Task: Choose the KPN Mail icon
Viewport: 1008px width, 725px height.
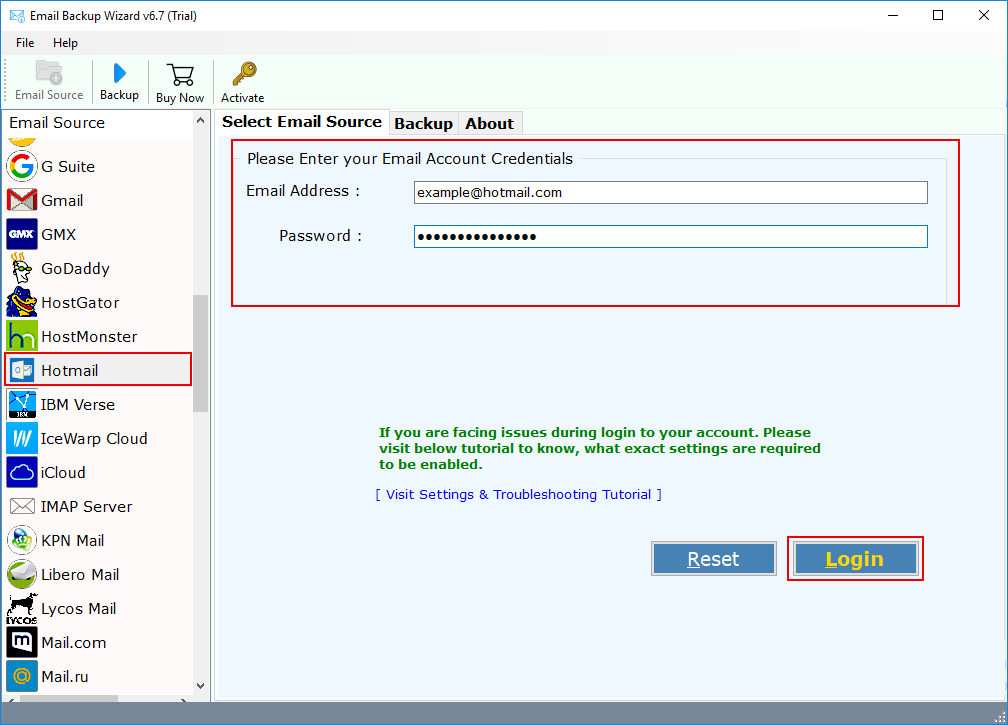Action: (x=22, y=541)
